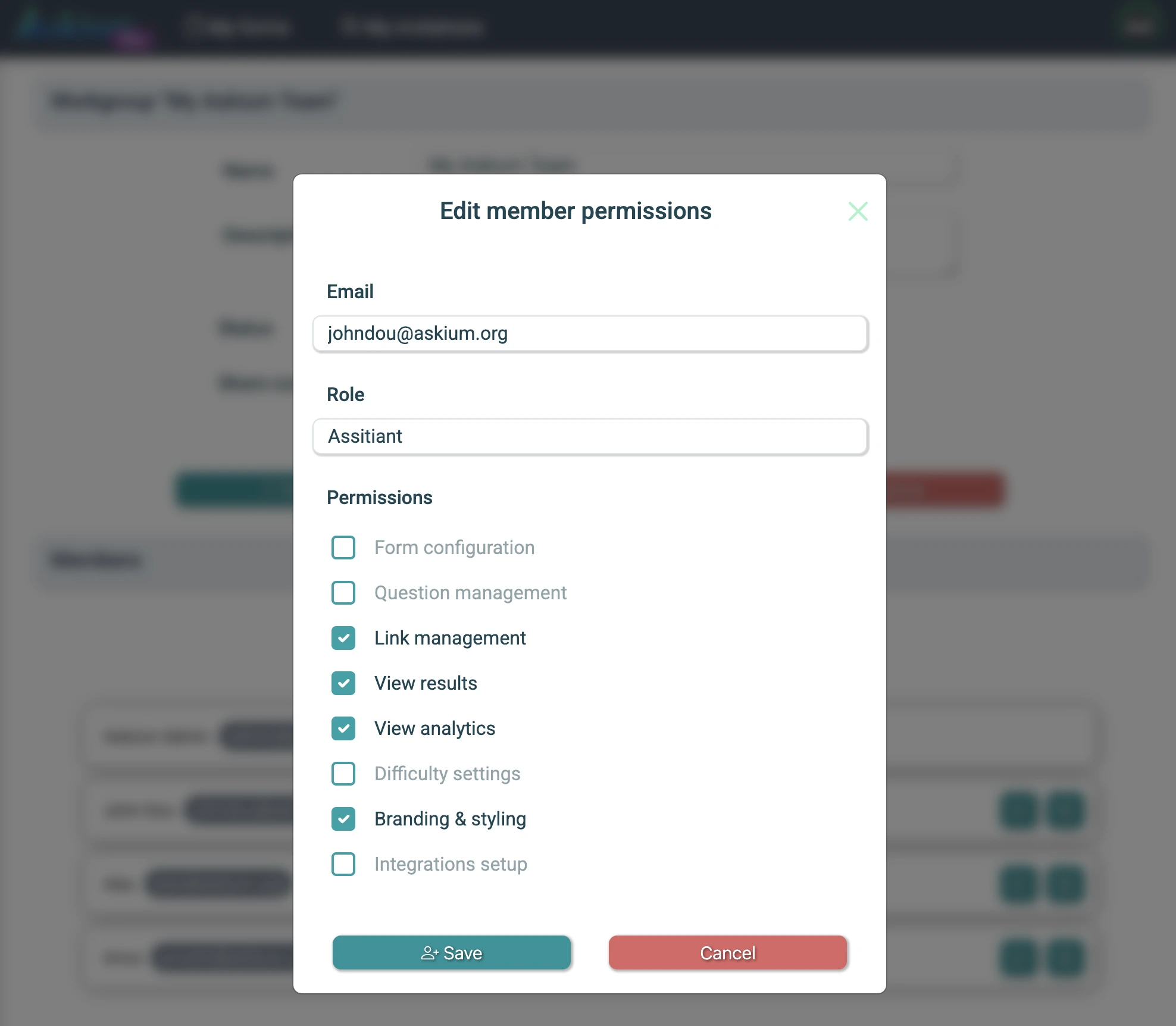This screenshot has height=1026, width=1176.
Task: Click the Link management label
Action: (450, 638)
